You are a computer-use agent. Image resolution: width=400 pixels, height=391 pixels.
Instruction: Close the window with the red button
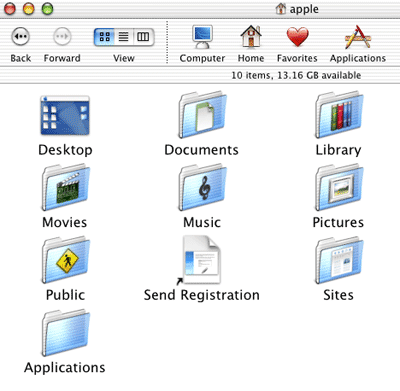[x=10, y=9]
